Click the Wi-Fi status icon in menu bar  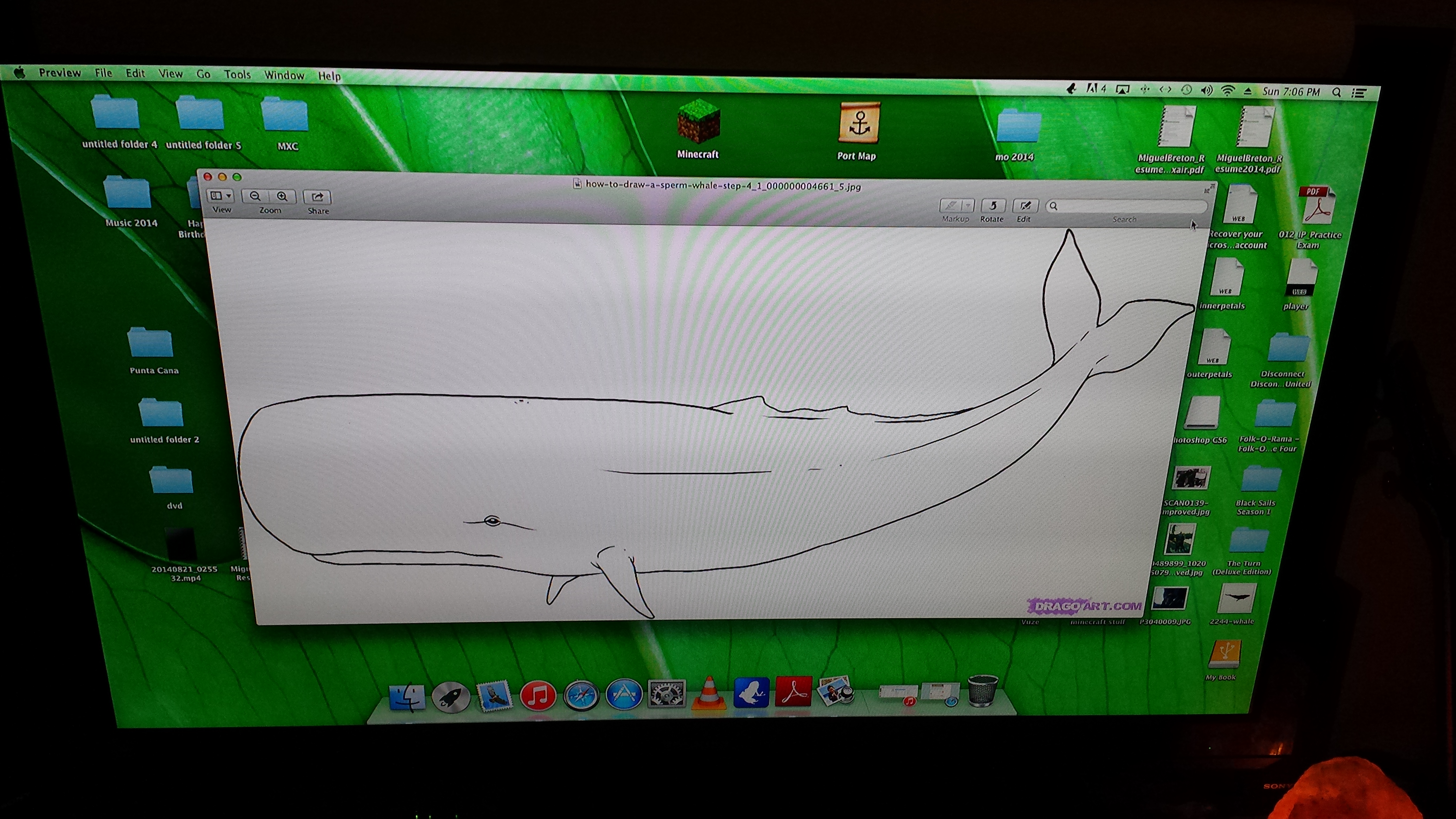tap(1227, 90)
